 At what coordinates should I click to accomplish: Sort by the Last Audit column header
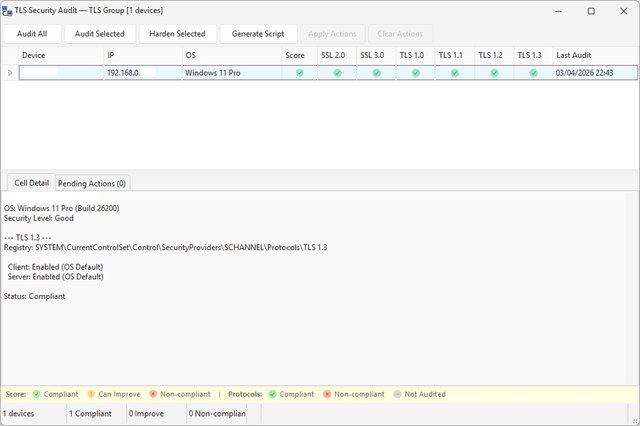coord(595,55)
